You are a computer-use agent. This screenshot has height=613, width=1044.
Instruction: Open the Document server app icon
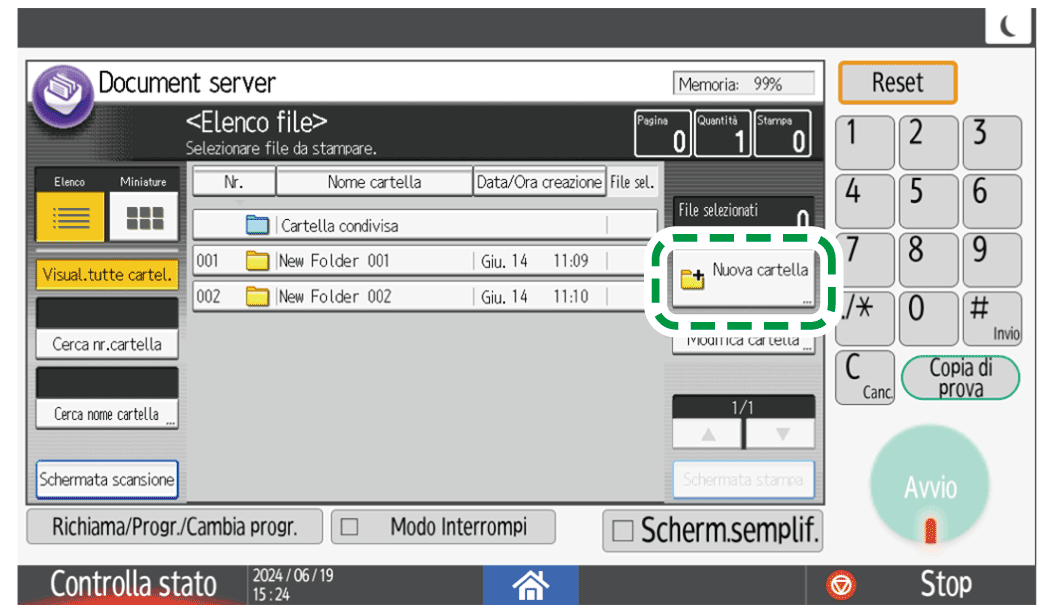tap(63, 96)
